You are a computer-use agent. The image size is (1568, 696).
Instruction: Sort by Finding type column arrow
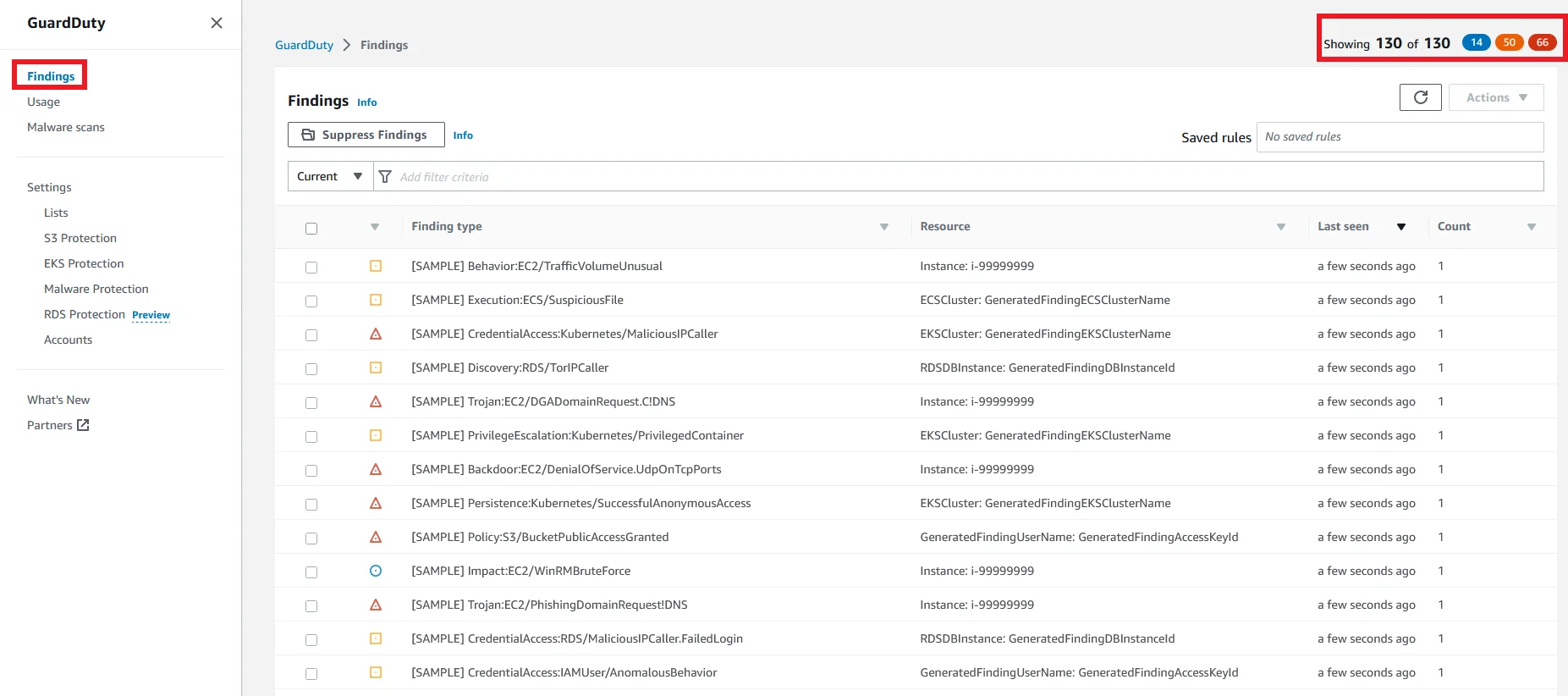click(x=884, y=227)
